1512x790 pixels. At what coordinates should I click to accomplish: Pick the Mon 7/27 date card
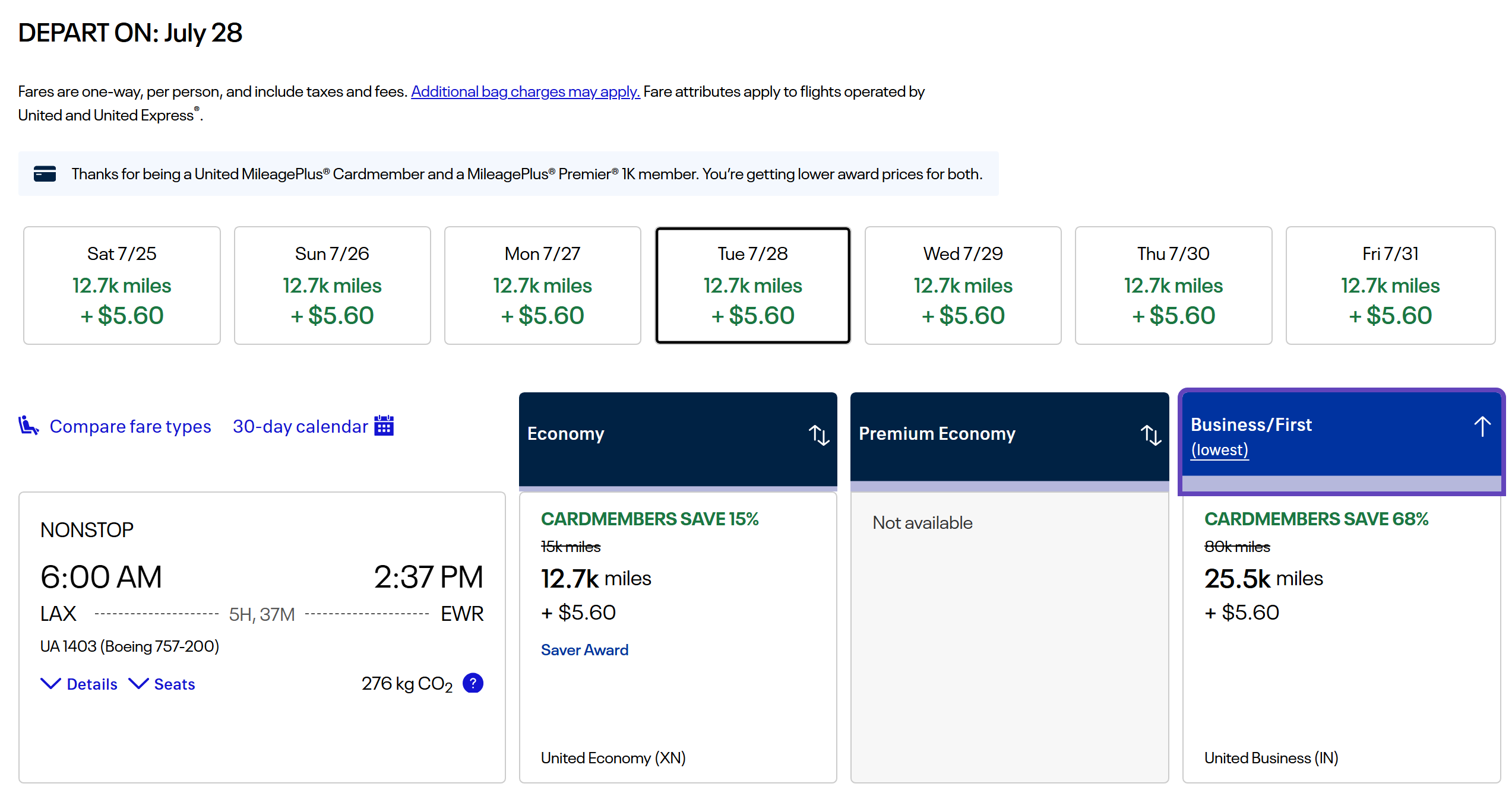click(x=542, y=285)
